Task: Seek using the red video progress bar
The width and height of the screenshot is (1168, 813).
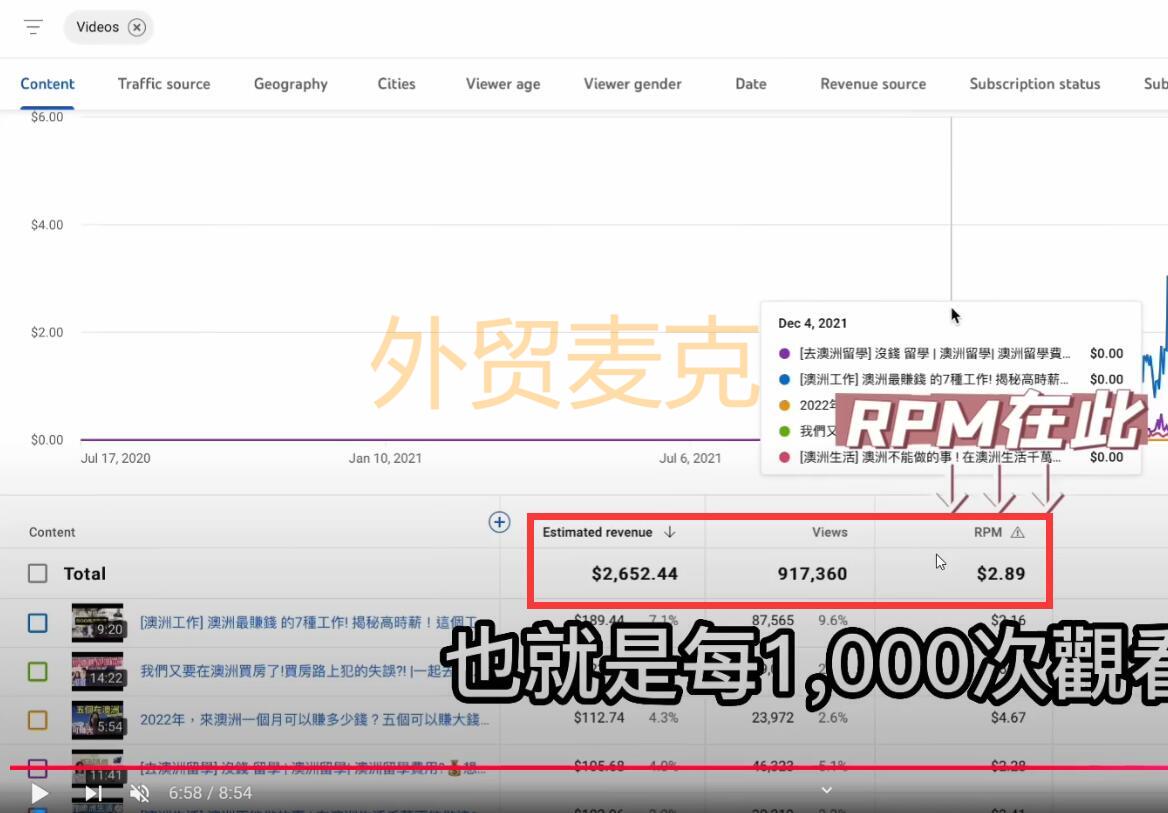Action: [588, 767]
